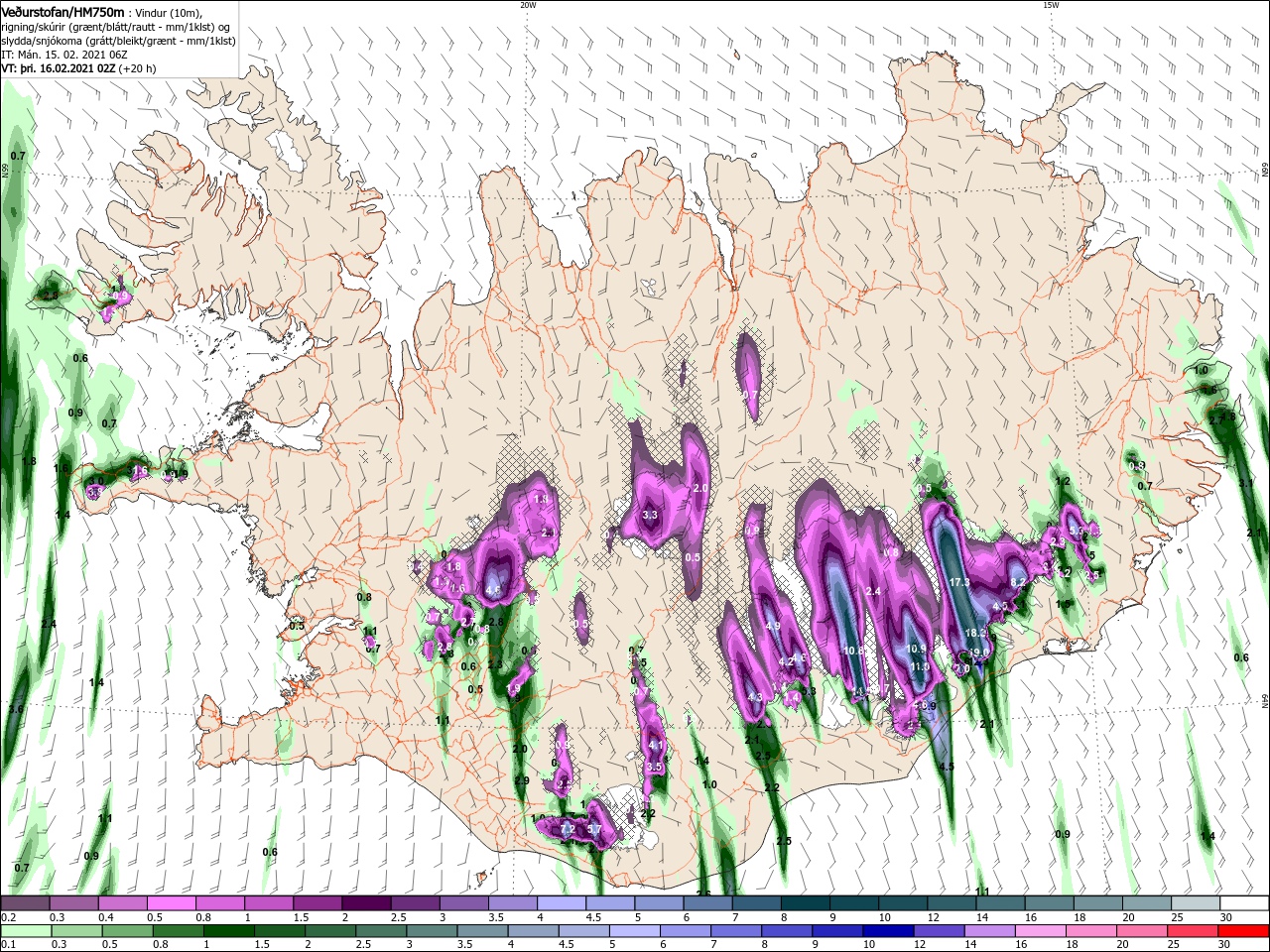Click the 4.6 value in the western snow area
The image size is (1270, 952).
[x=494, y=590]
